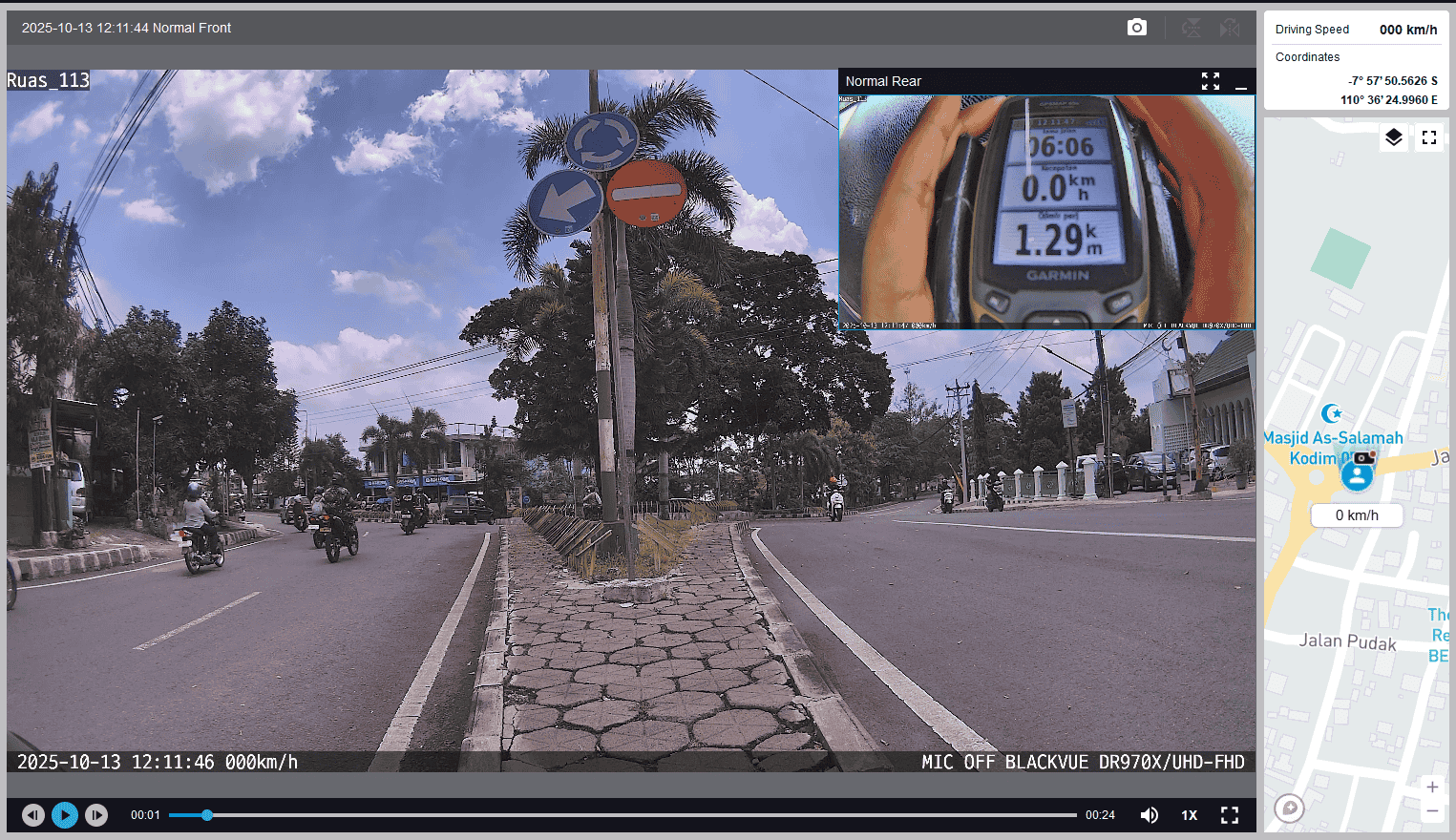
Task: Expand the Normal Rear camera view
Action: [x=1210, y=81]
